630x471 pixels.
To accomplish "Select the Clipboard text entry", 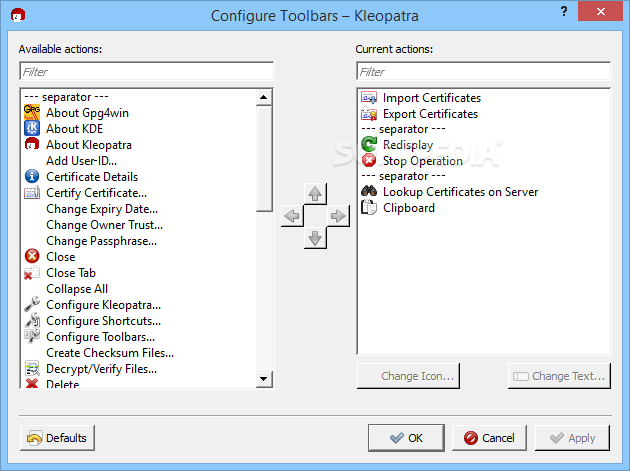I will click(x=409, y=208).
